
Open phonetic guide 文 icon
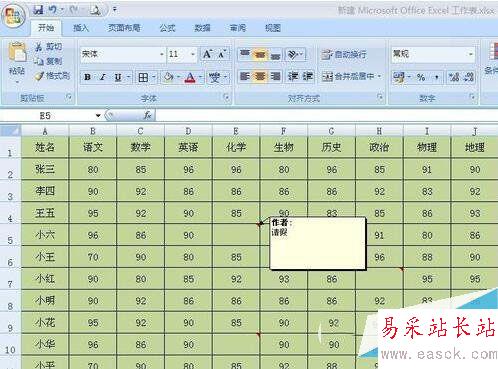(214, 77)
